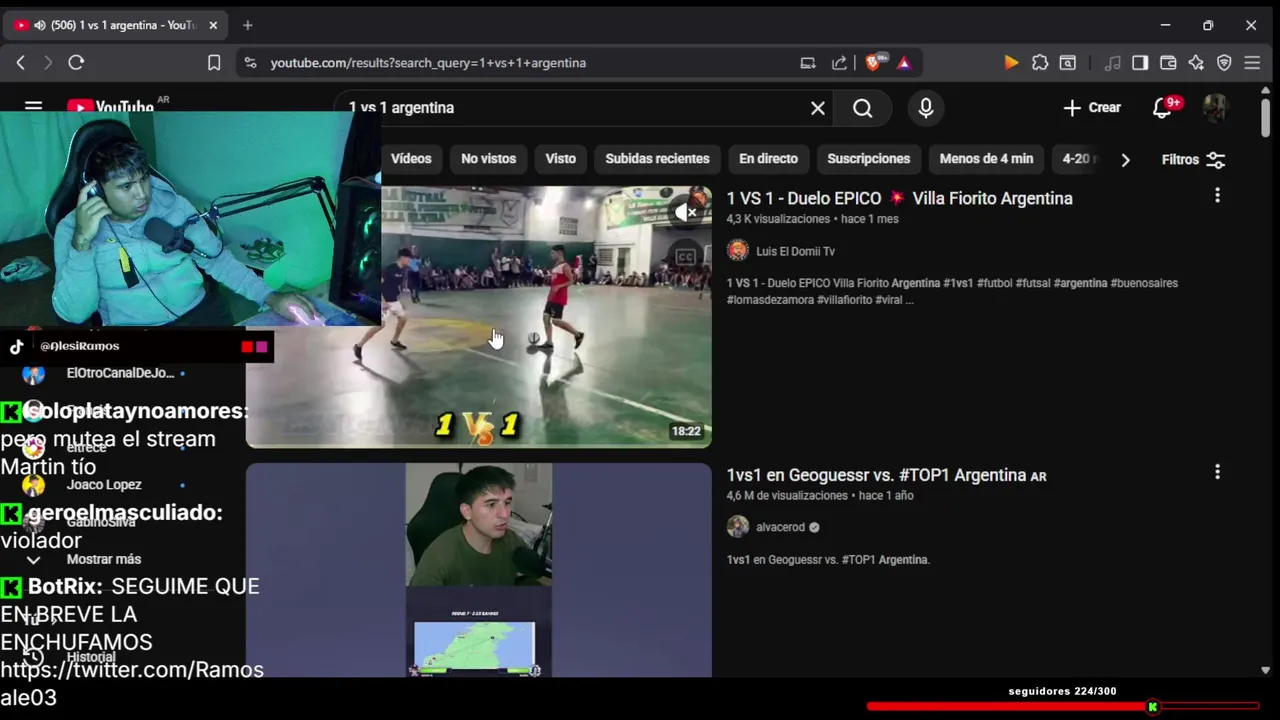
Task: Click the orange play extension icon
Action: tap(1011, 62)
